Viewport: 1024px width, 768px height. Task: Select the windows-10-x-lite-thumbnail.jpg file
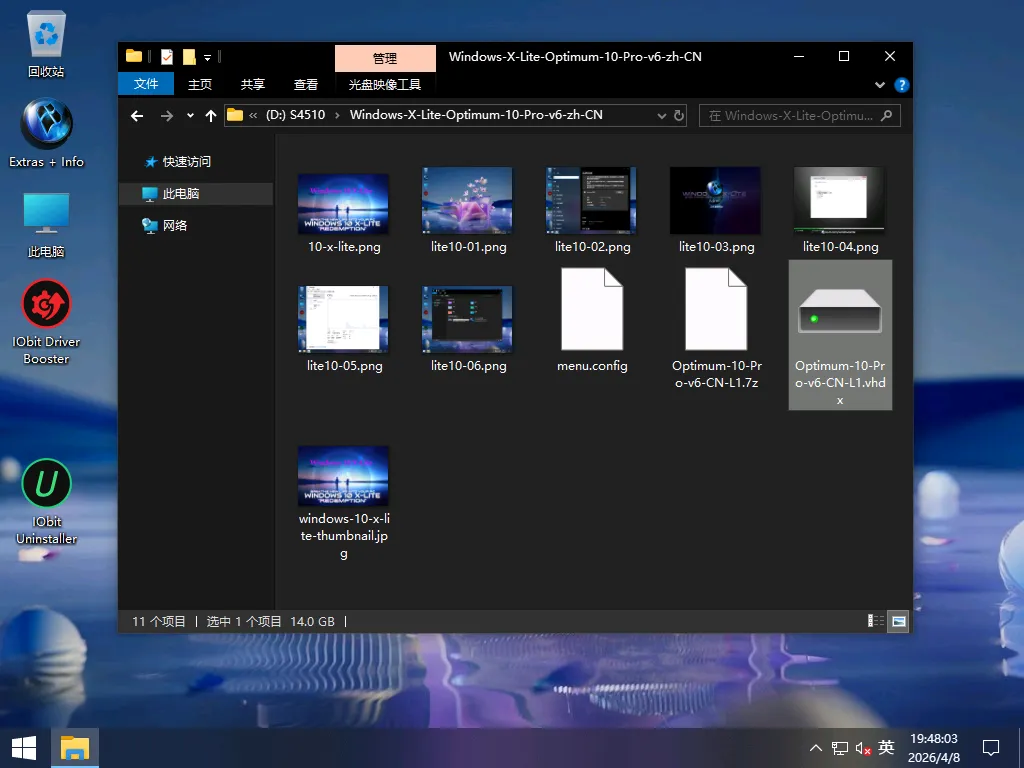pyautogui.click(x=344, y=503)
